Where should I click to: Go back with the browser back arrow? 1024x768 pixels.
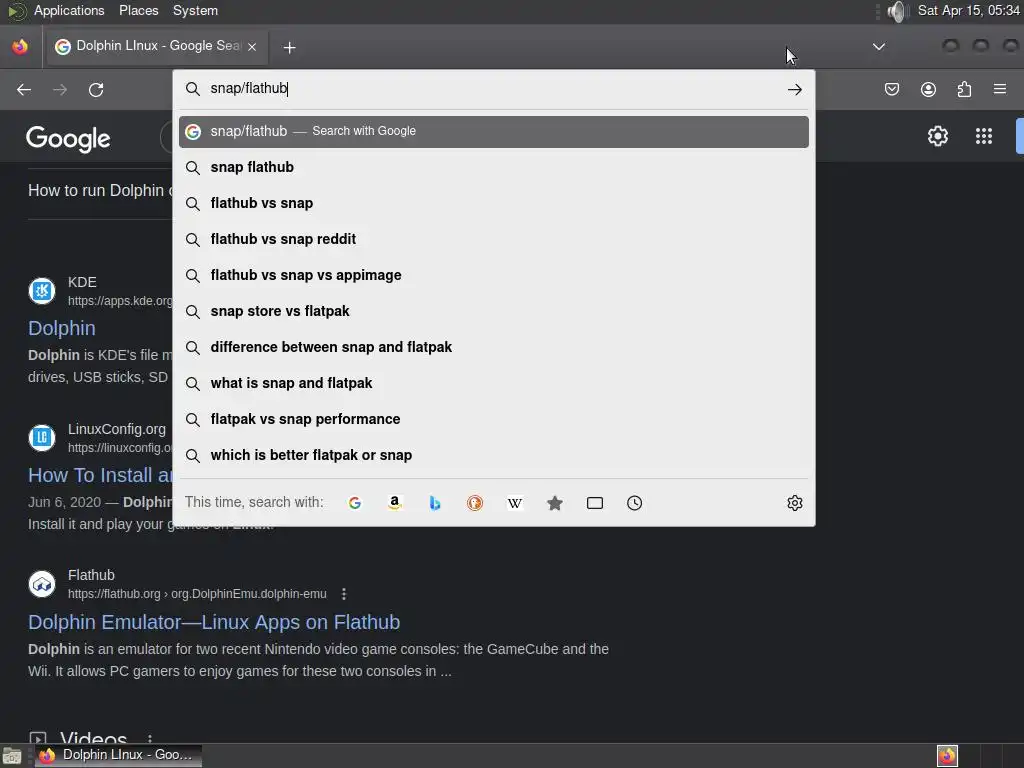click(x=24, y=89)
